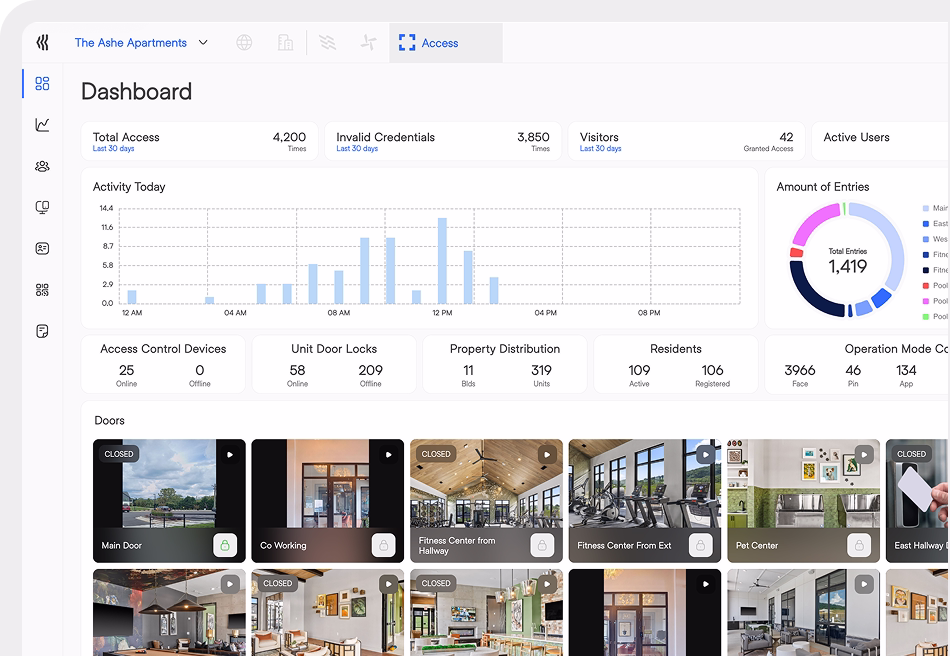The width and height of the screenshot is (950, 656).
Task: Click the dark navy segment of the donut
Action: pos(810,293)
